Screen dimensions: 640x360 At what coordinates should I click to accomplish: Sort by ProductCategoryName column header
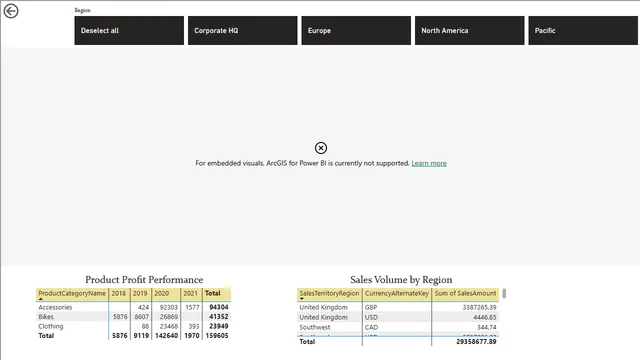click(72, 293)
